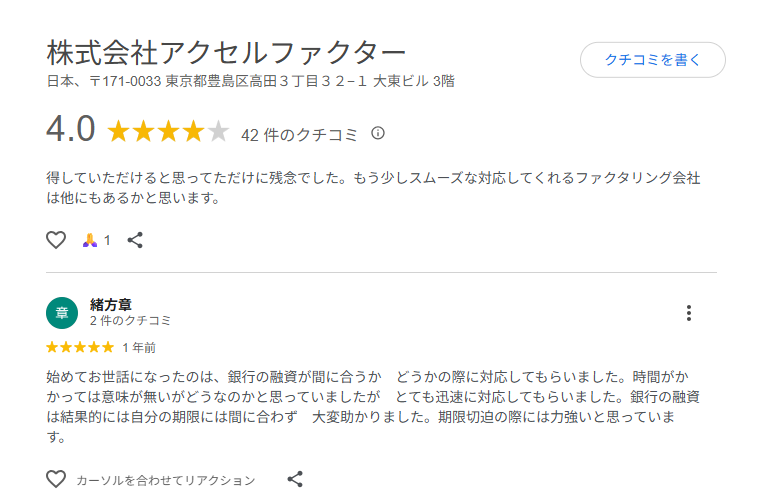Like the top review with the heart icon

click(x=56, y=240)
